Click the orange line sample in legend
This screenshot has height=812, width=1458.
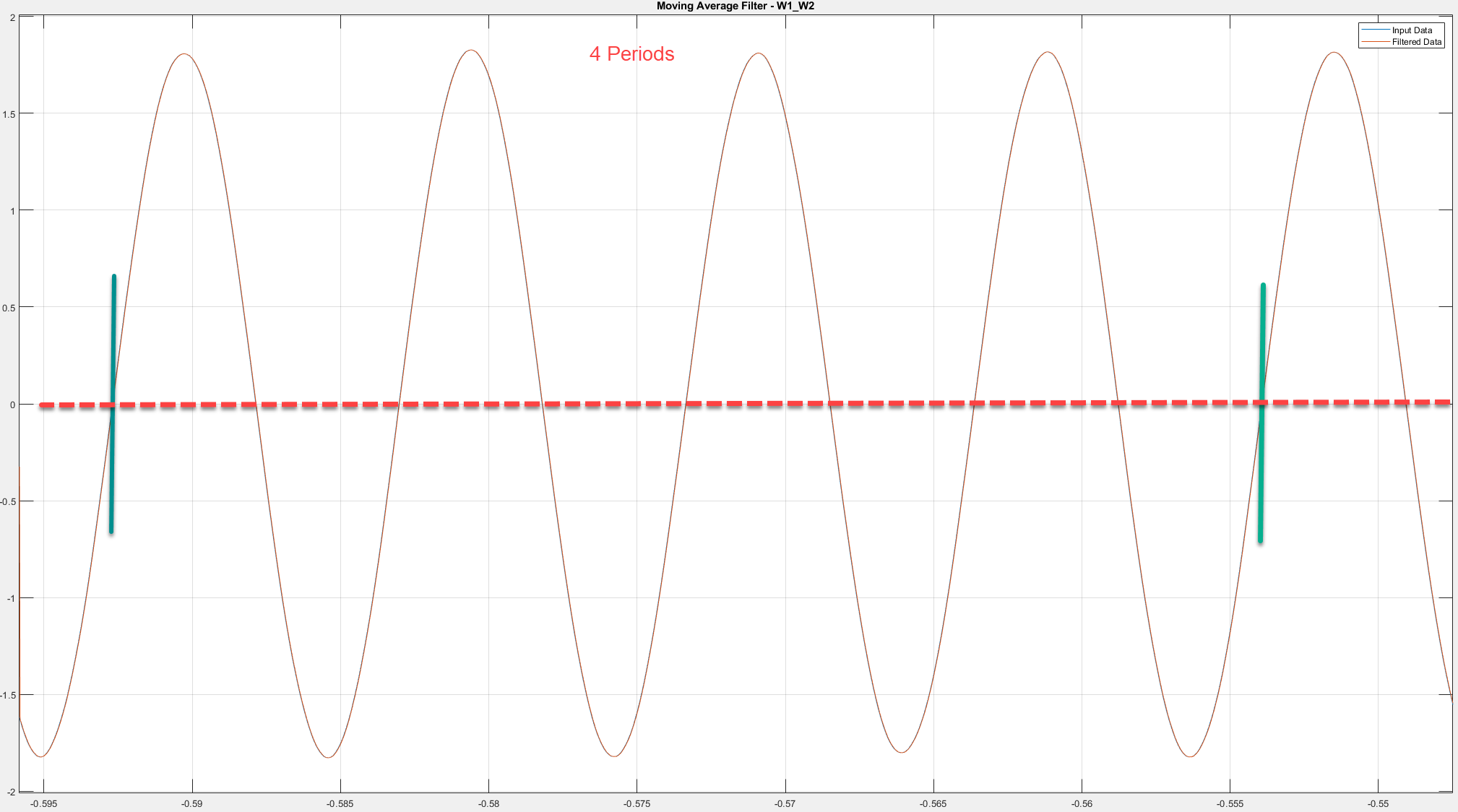tap(1375, 42)
